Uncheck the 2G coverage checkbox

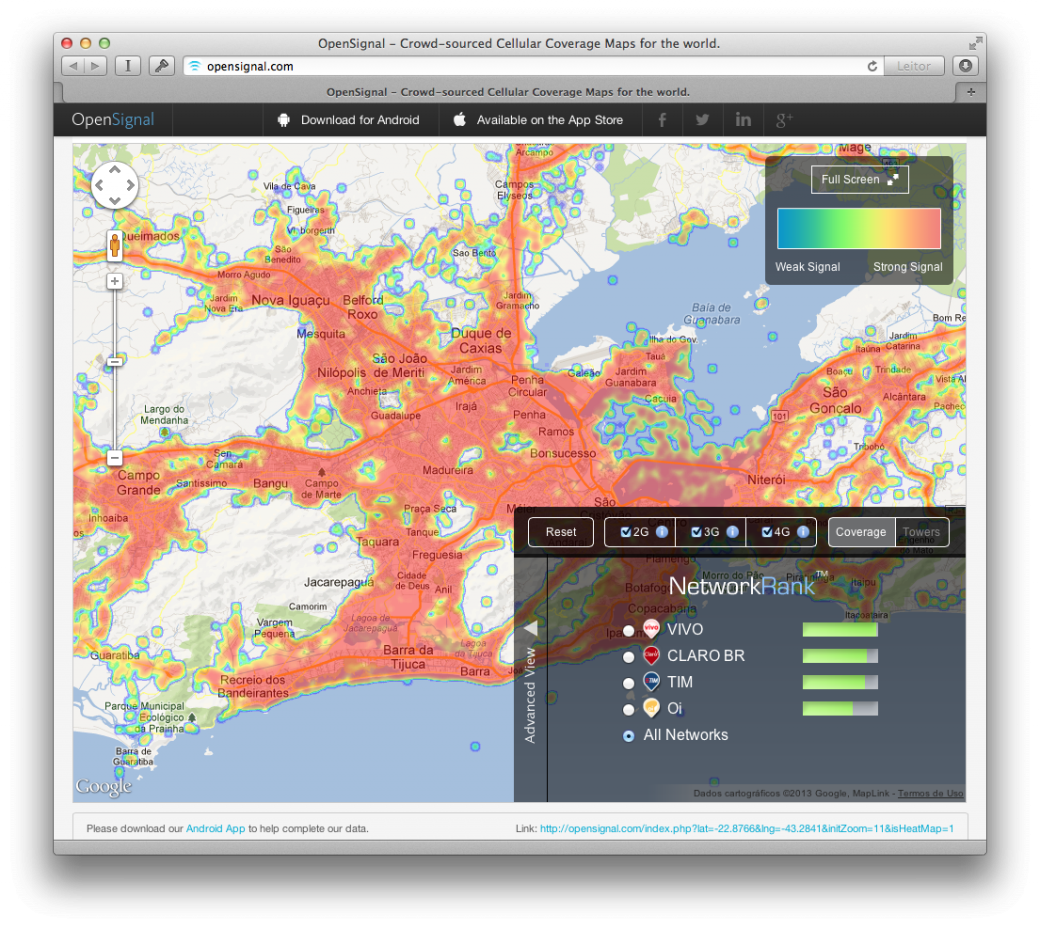click(x=626, y=532)
